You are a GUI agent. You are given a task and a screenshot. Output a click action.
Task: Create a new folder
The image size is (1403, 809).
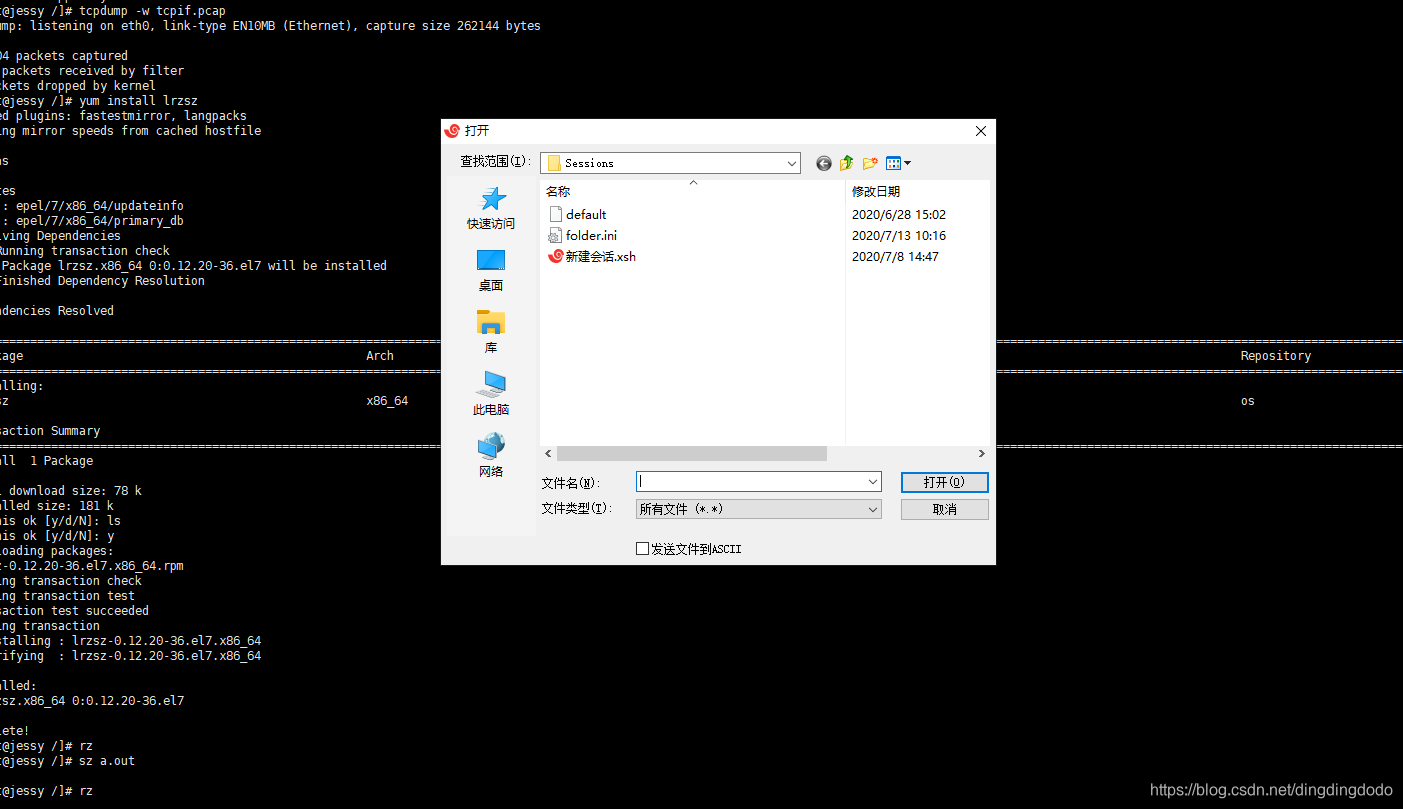pos(870,163)
